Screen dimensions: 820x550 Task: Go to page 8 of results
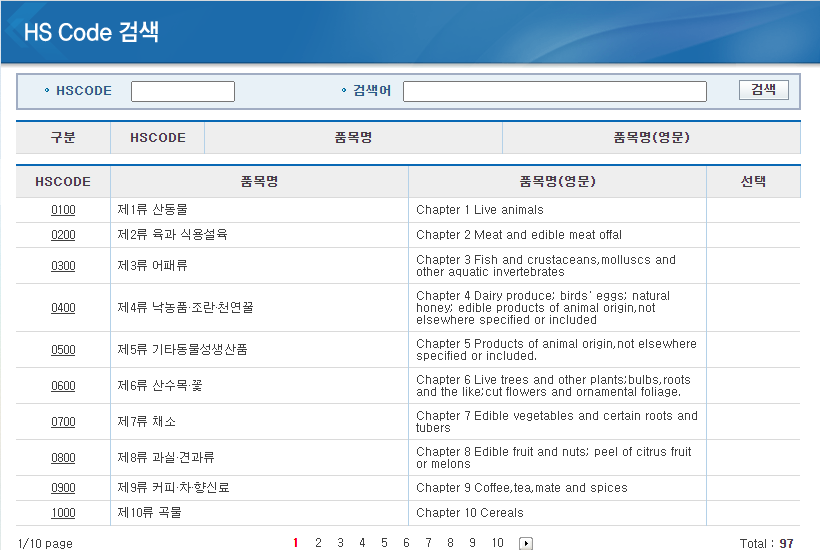click(450, 543)
